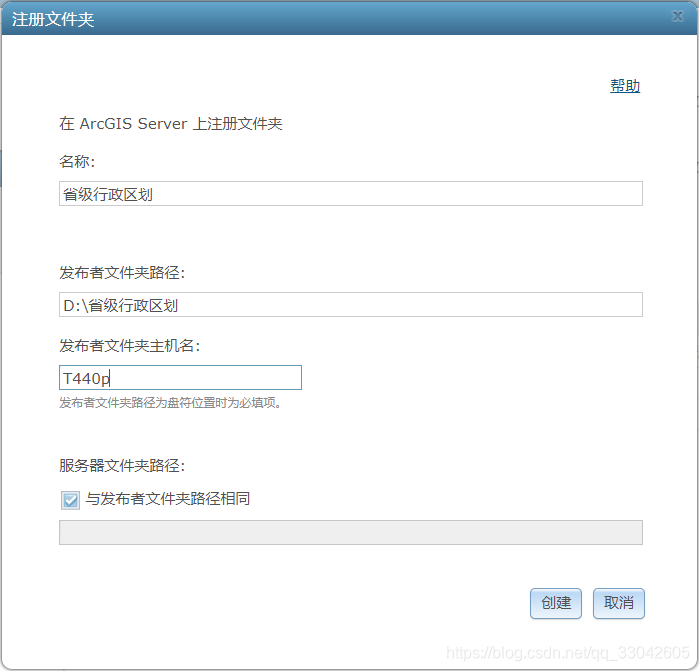This screenshot has width=699, height=671.
Task: Click the 发布者文件夹路径为盘符位置时为必填项 hint text
Action: coord(170,403)
